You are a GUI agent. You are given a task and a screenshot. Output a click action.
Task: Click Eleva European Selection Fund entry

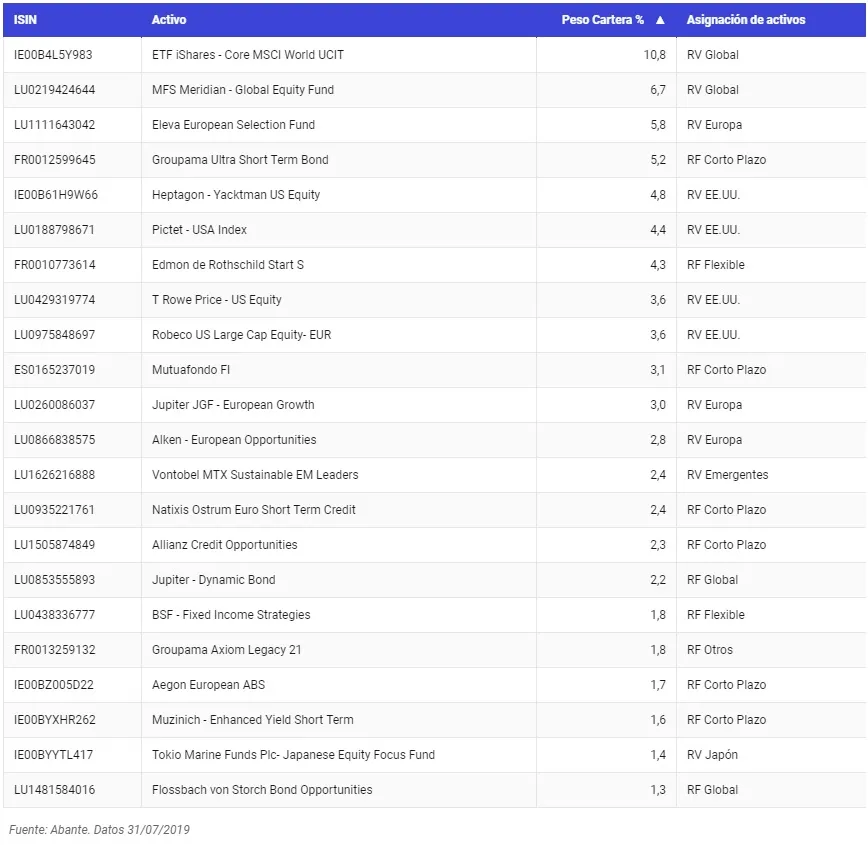pyautogui.click(x=233, y=125)
